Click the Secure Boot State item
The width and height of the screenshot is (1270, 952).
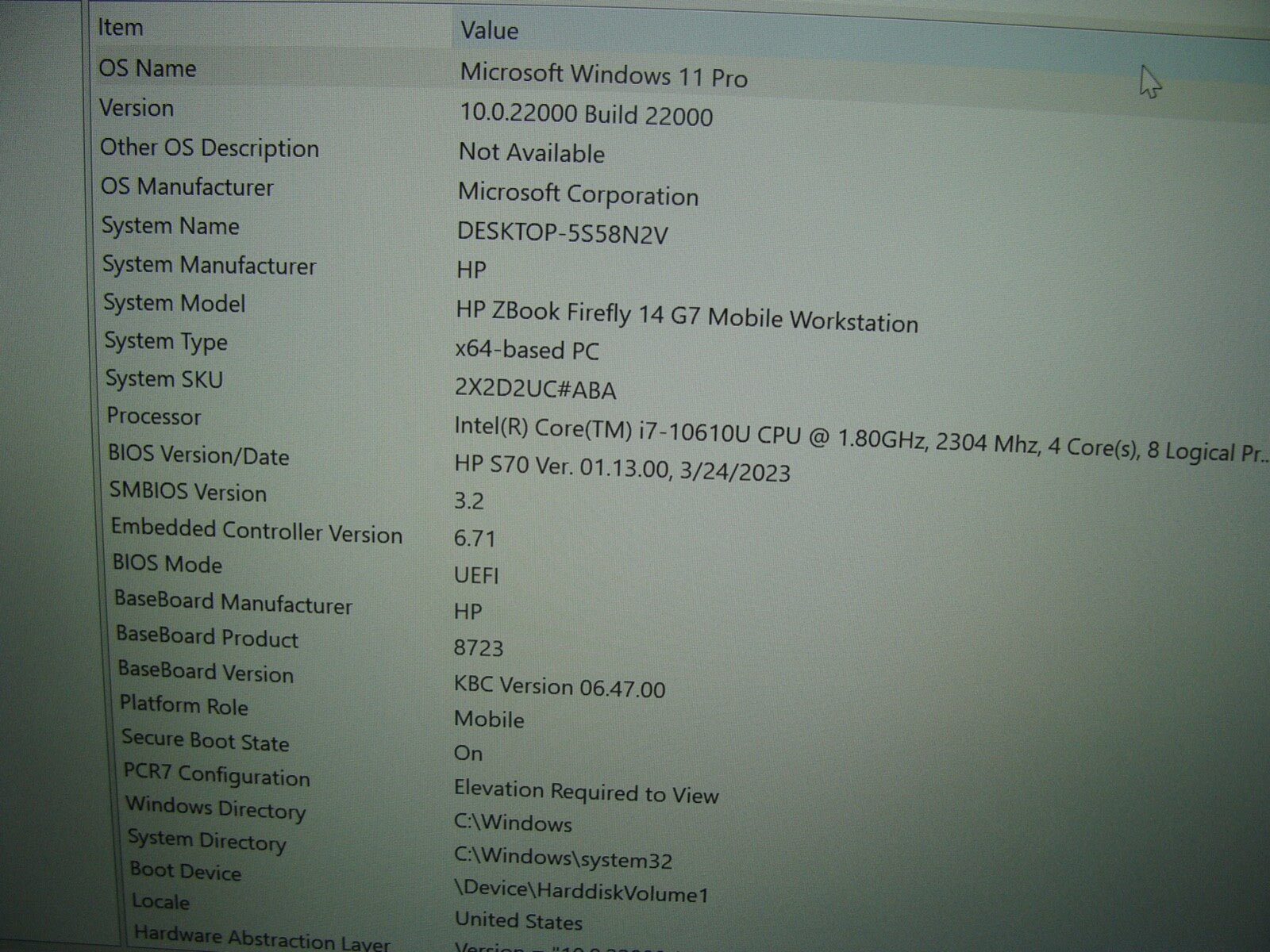click(206, 742)
